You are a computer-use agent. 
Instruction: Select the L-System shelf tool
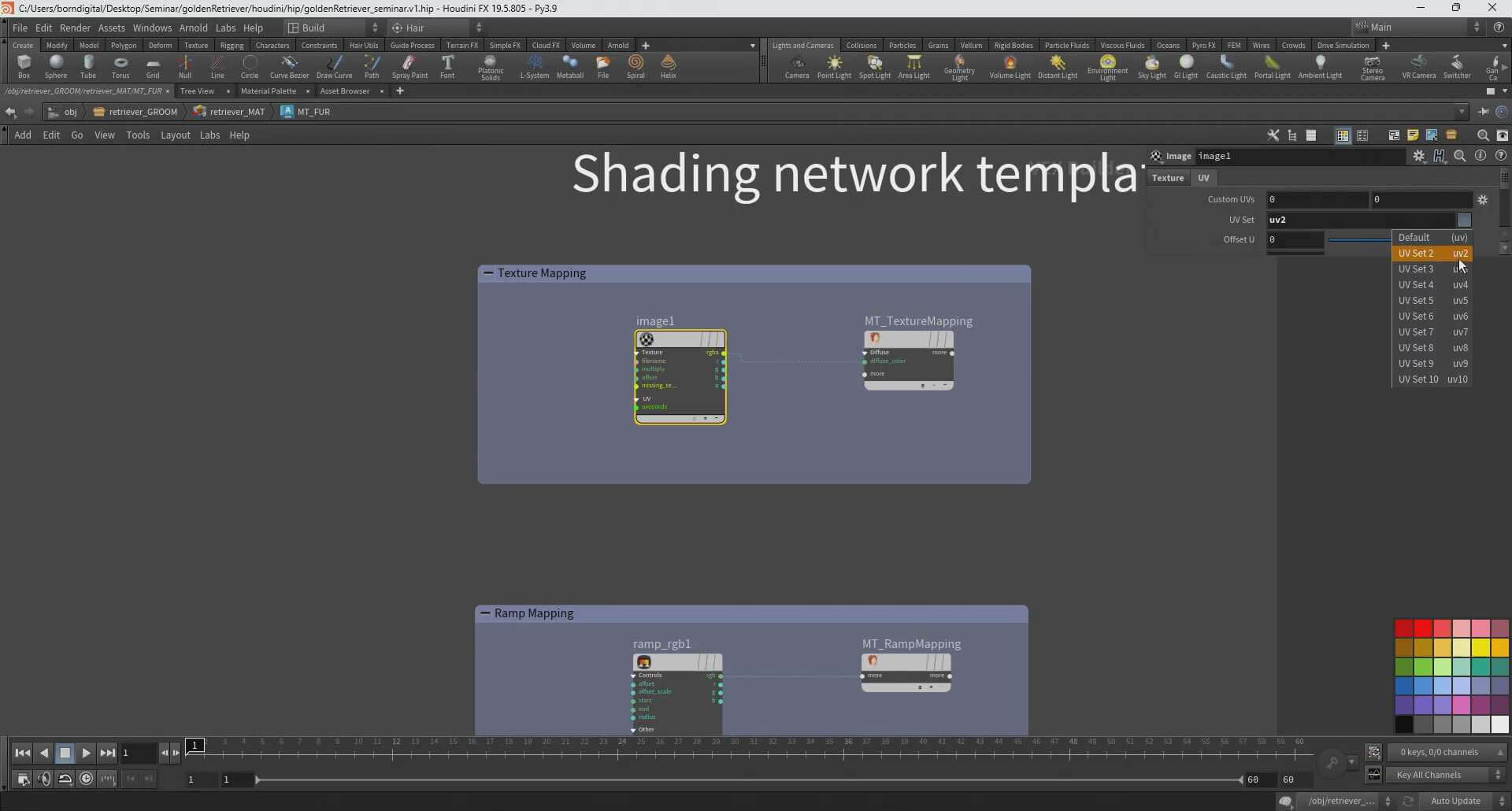point(534,66)
